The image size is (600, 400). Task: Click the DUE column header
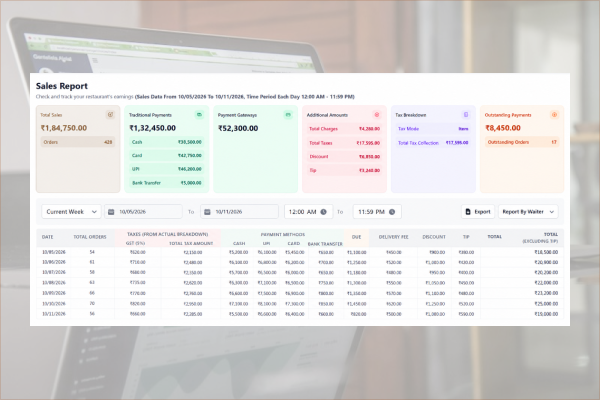(356, 237)
